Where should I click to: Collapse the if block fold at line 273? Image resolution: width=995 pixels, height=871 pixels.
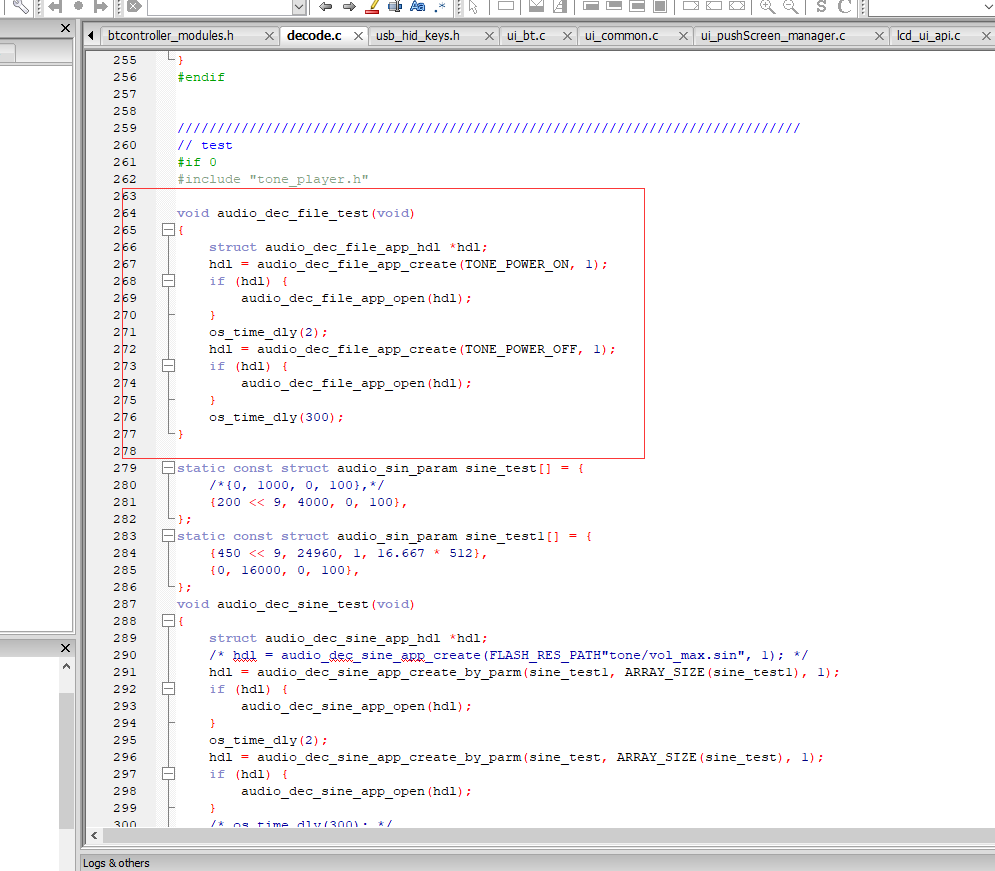[x=168, y=365]
